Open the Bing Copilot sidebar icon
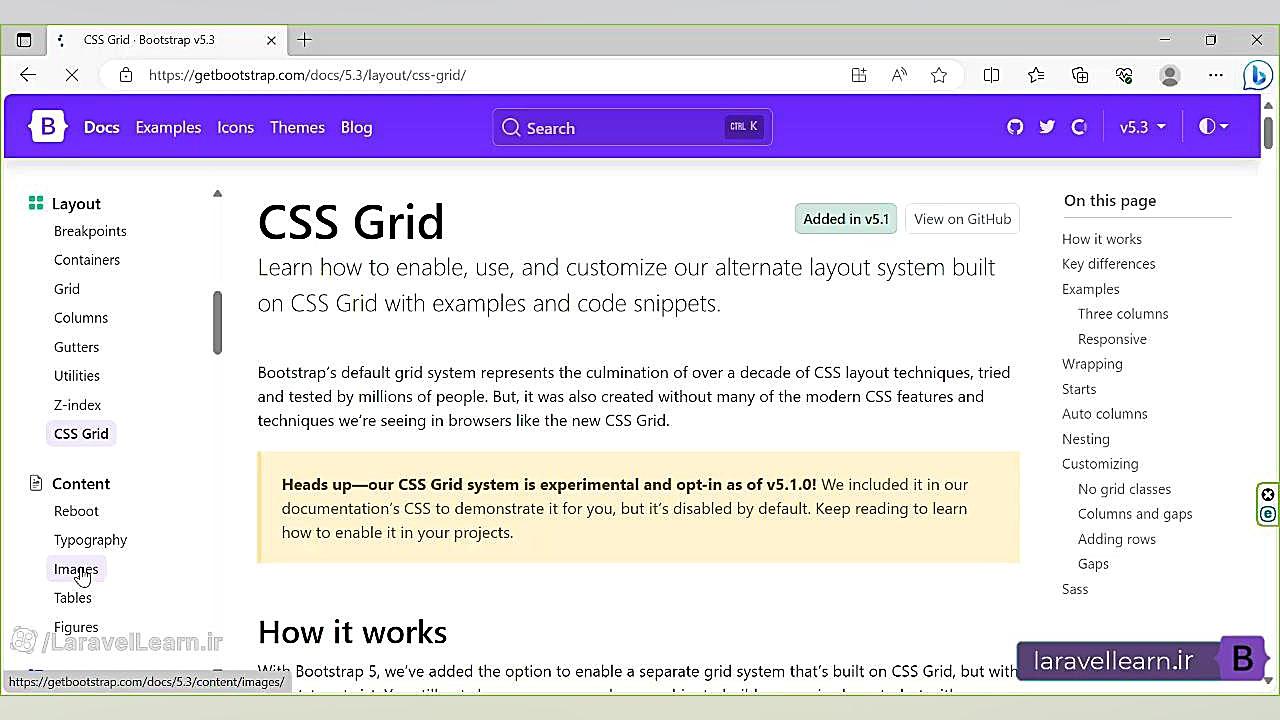1280x720 pixels. point(1257,75)
